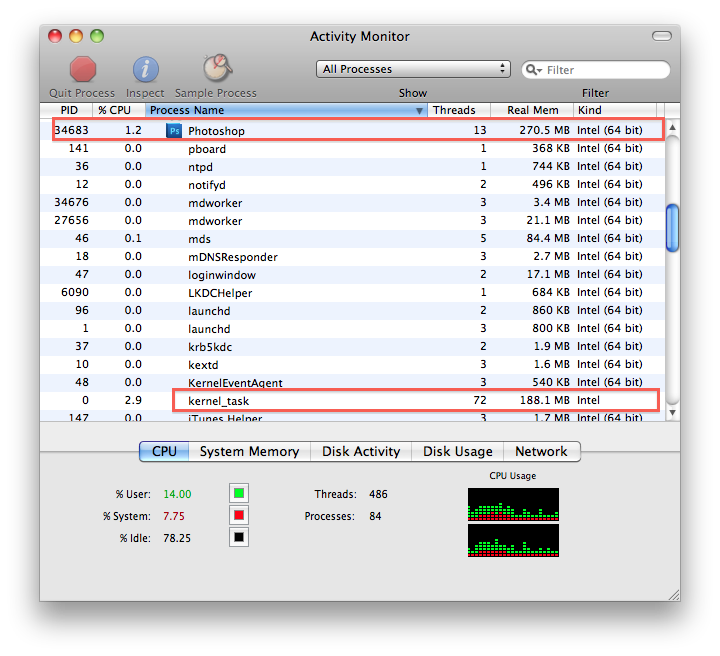Click the Sample Process icon
The height and width of the screenshot is (656, 720).
tap(217, 68)
